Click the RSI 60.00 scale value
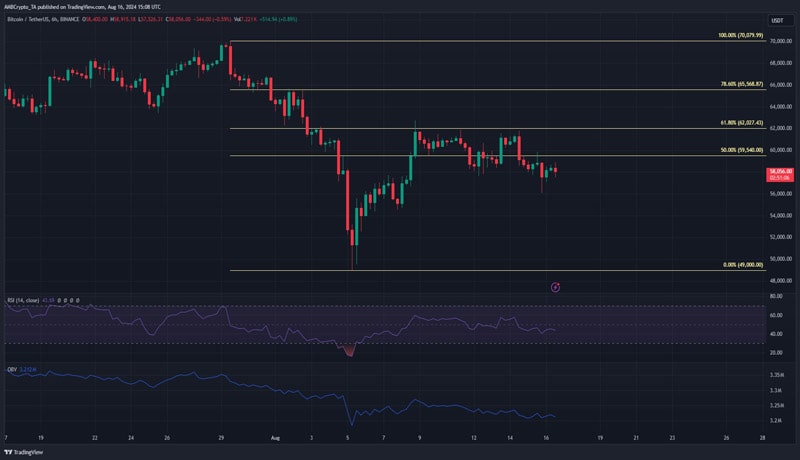Screen dimensions: 800x460 point(776,315)
